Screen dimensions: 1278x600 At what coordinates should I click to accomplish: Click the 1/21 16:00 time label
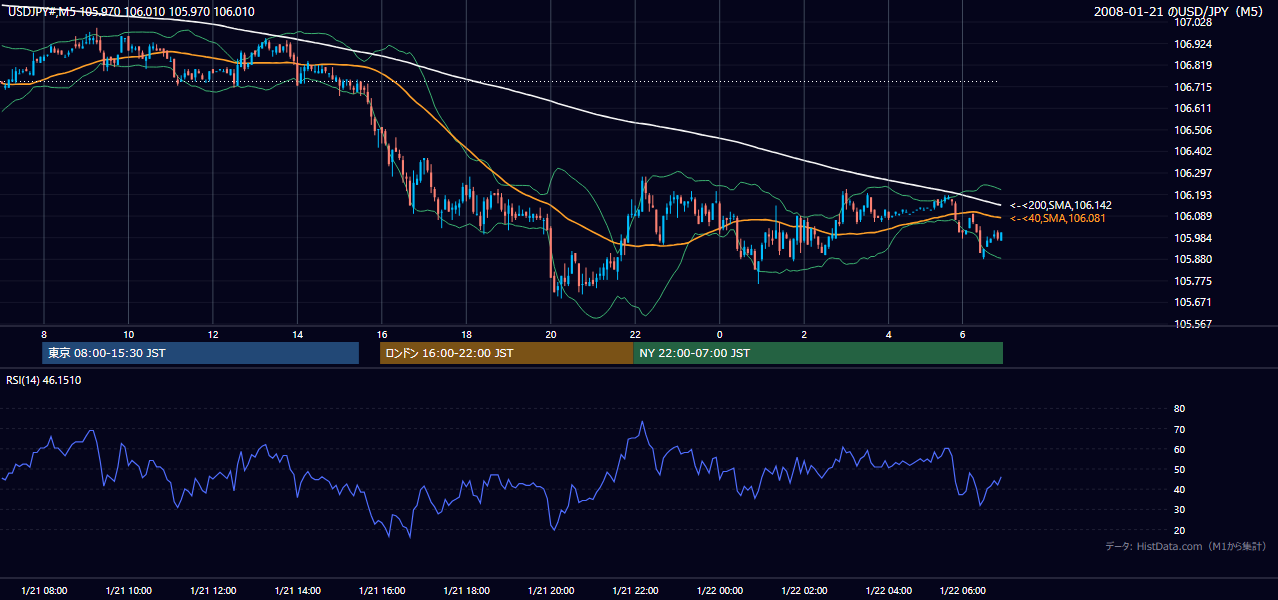tap(382, 591)
